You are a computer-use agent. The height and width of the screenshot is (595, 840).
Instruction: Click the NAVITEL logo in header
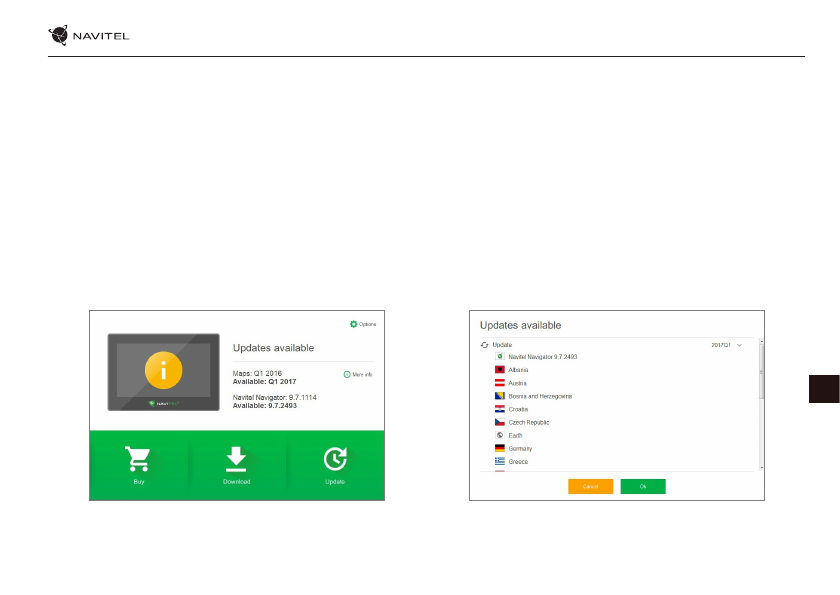(89, 37)
